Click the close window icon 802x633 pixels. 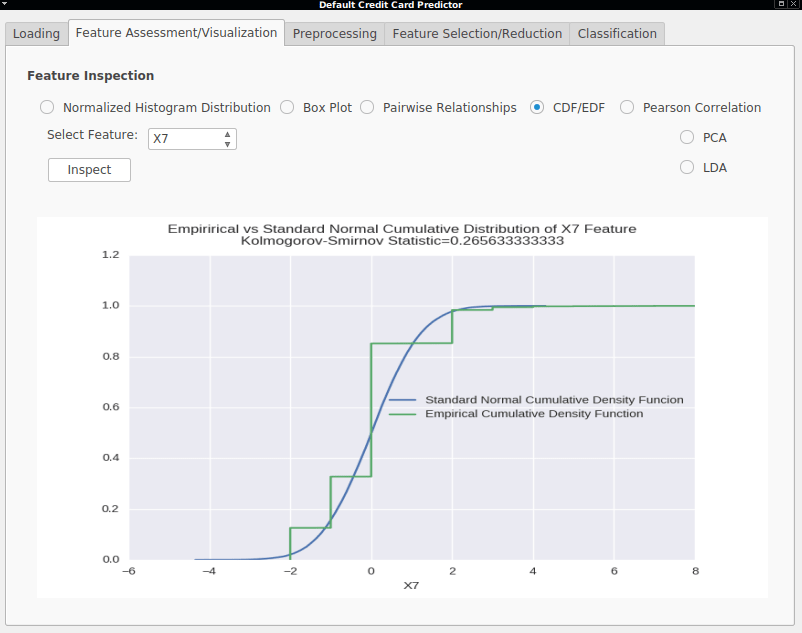click(794, 4)
